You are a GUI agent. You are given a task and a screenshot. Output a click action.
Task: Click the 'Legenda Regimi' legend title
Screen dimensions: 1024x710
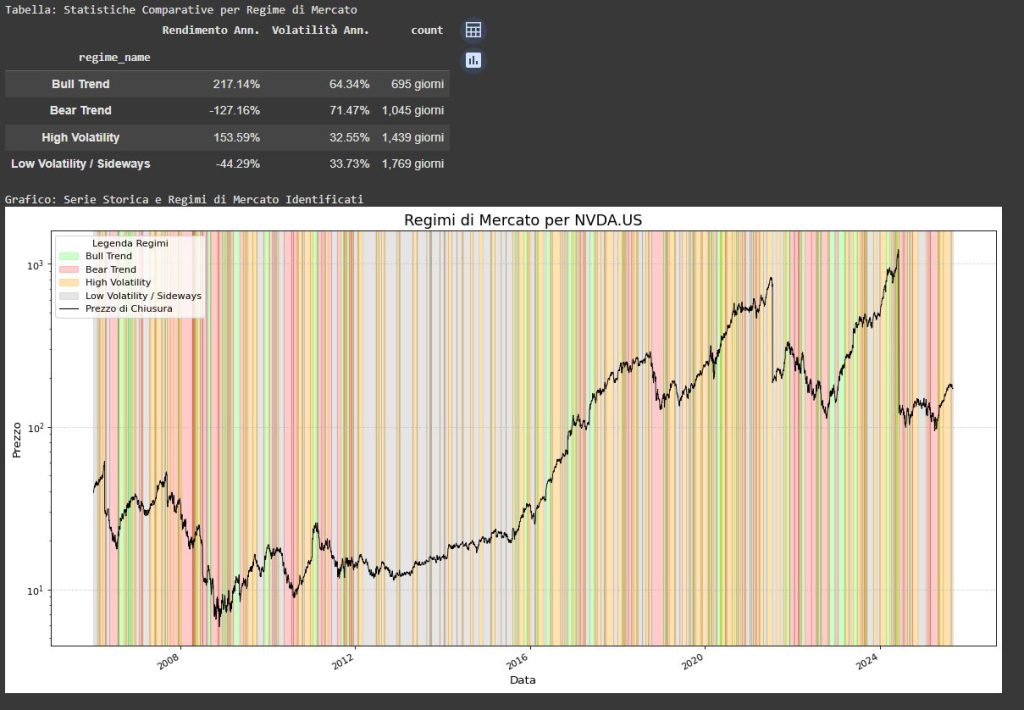[130, 243]
